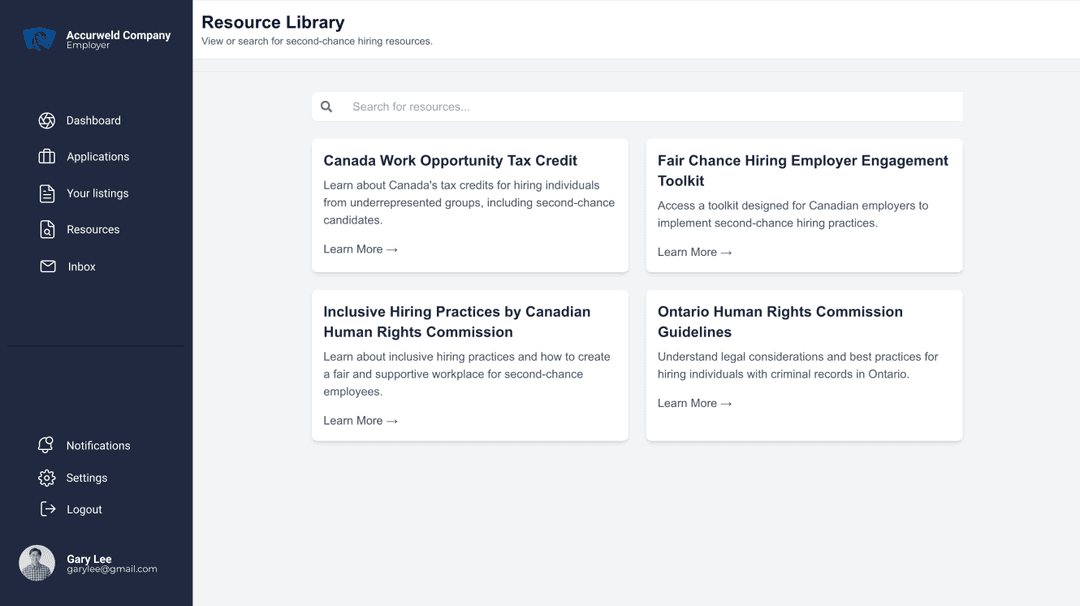
Task: Click the Resource Library page heading
Action: pos(273,22)
